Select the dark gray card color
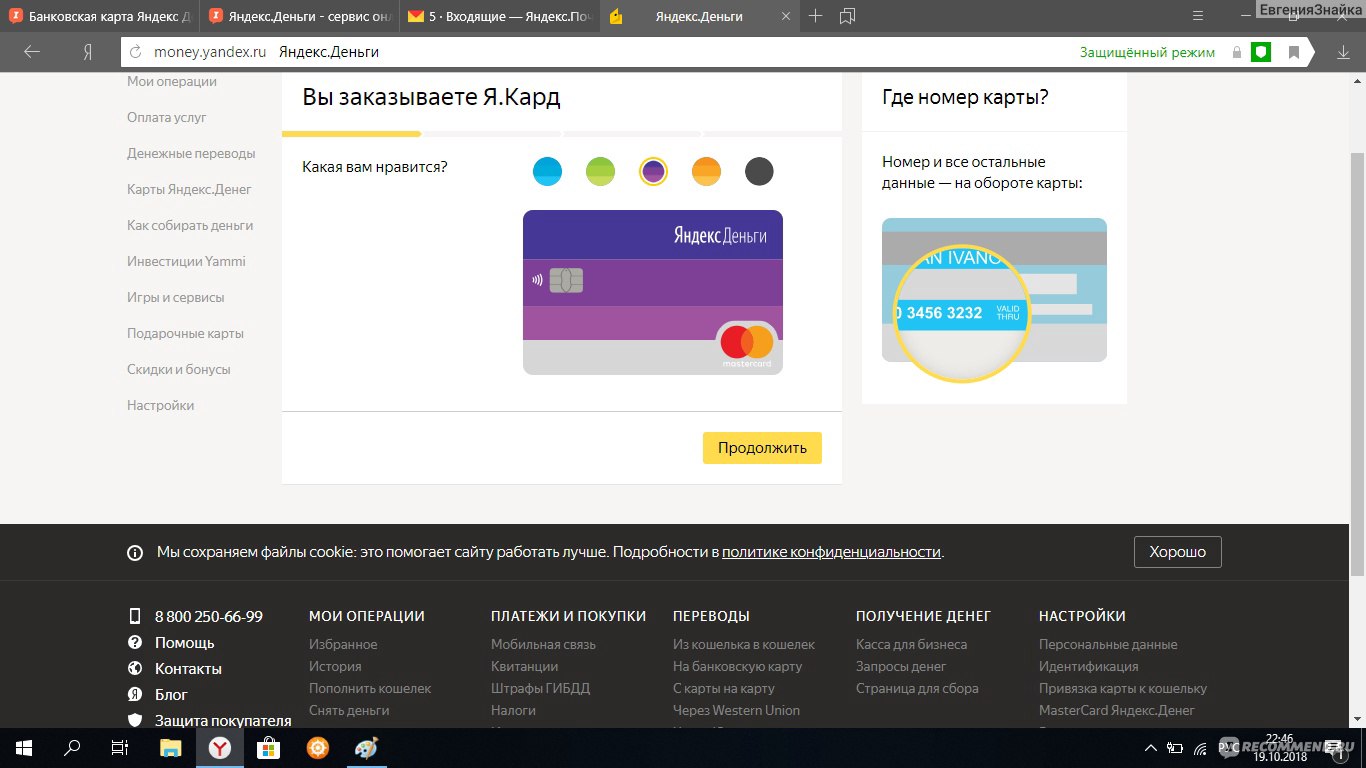Image resolution: width=1366 pixels, height=768 pixels. coord(759,172)
